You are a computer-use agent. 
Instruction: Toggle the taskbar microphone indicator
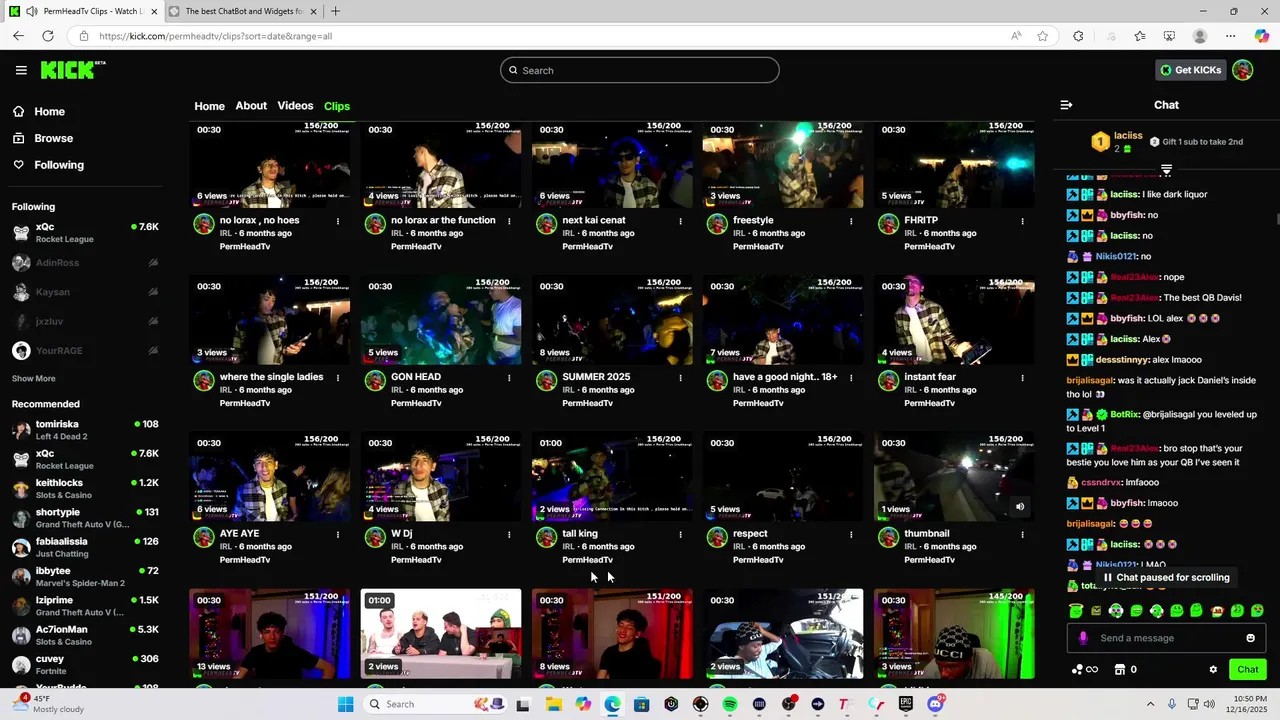tap(1172, 704)
